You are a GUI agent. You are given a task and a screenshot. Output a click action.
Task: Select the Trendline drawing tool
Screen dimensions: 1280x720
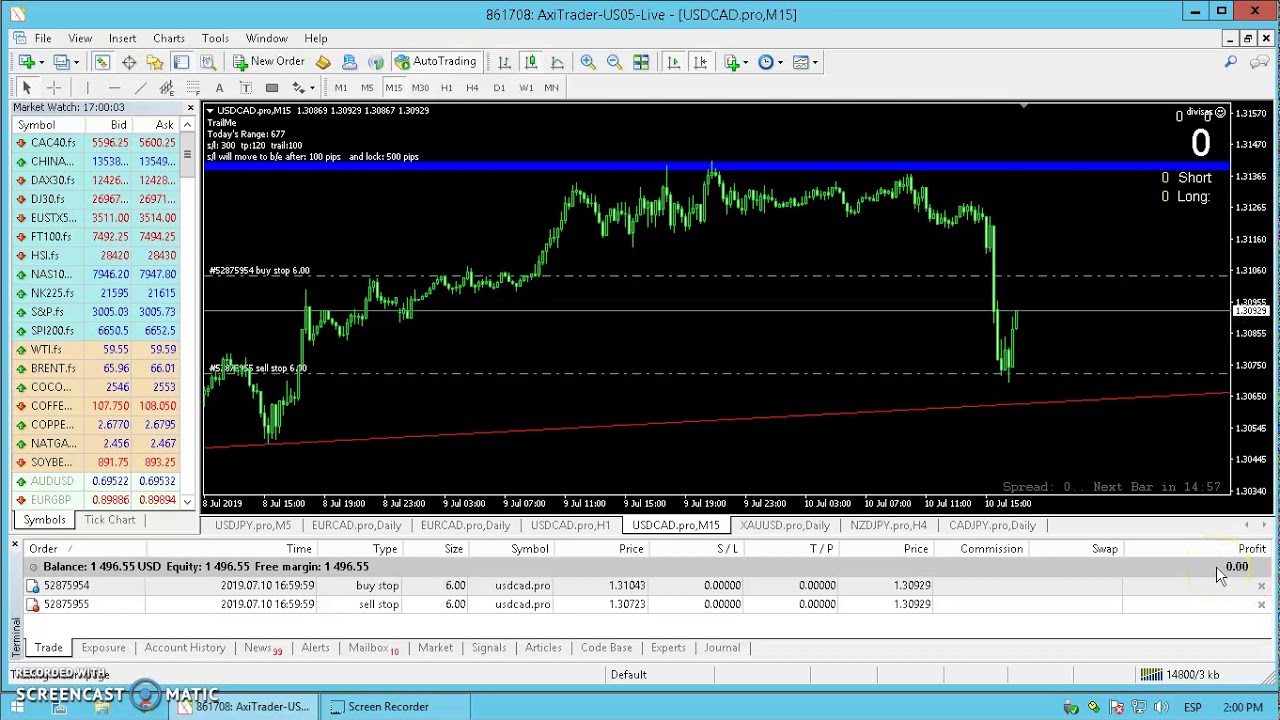140,88
